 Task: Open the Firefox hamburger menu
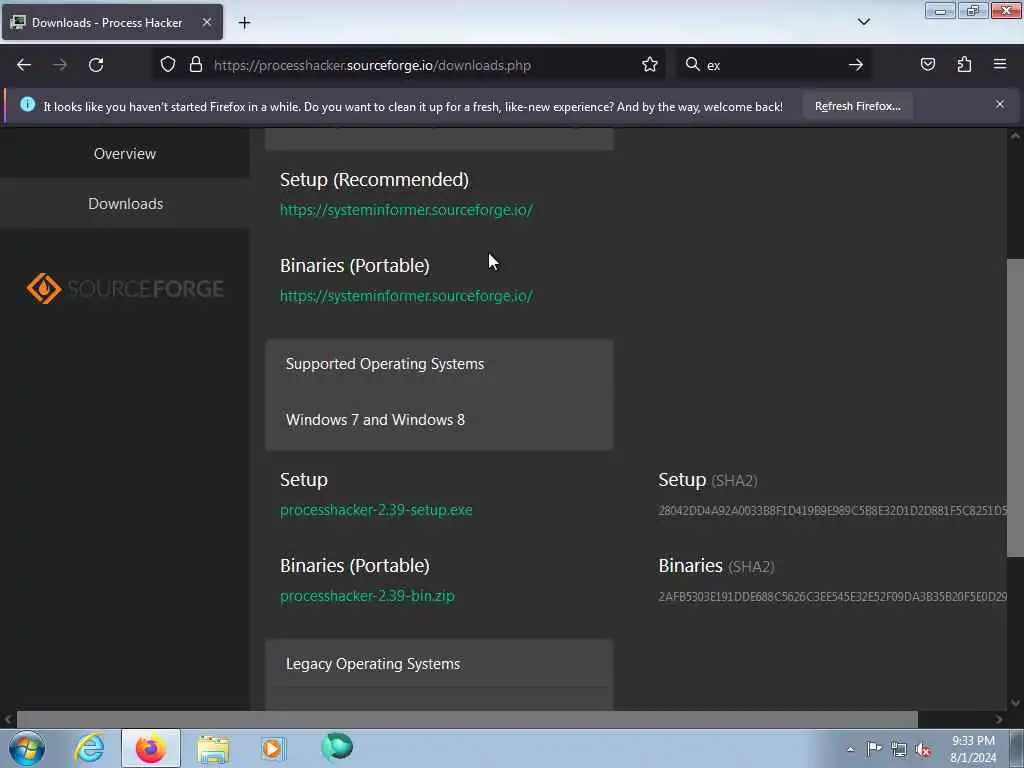1000,64
